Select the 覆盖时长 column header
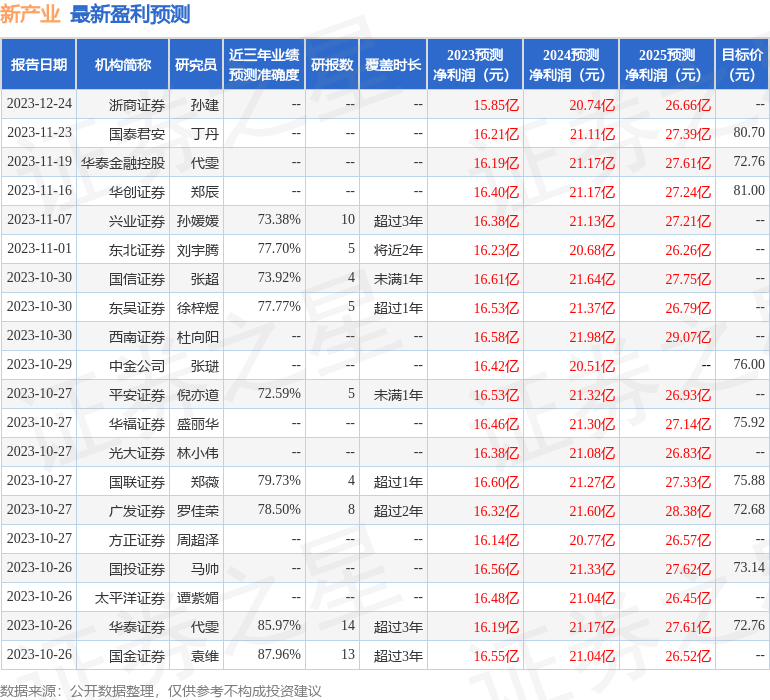Screen dimensions: 770x700 coord(393,64)
